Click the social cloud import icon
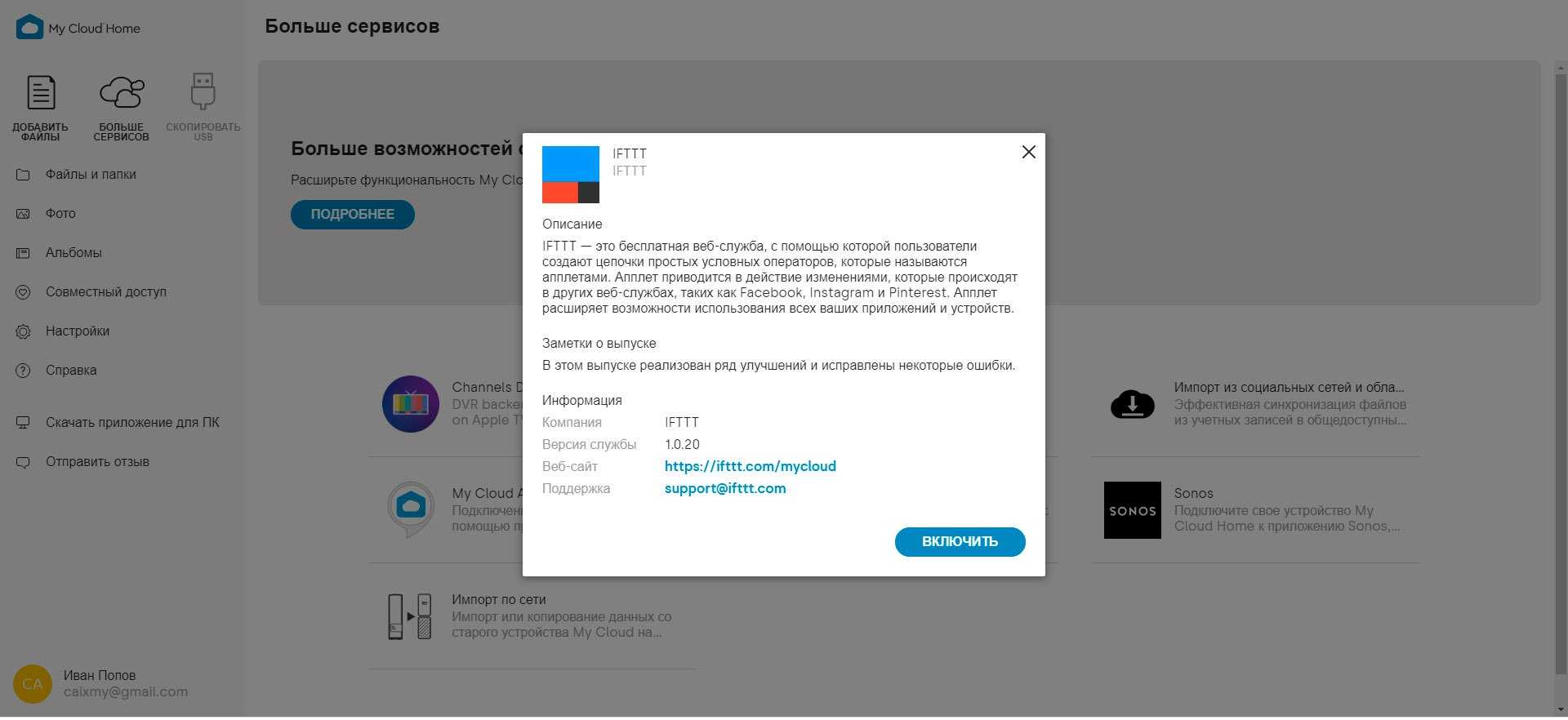This screenshot has width=1568, height=720. (1132, 404)
